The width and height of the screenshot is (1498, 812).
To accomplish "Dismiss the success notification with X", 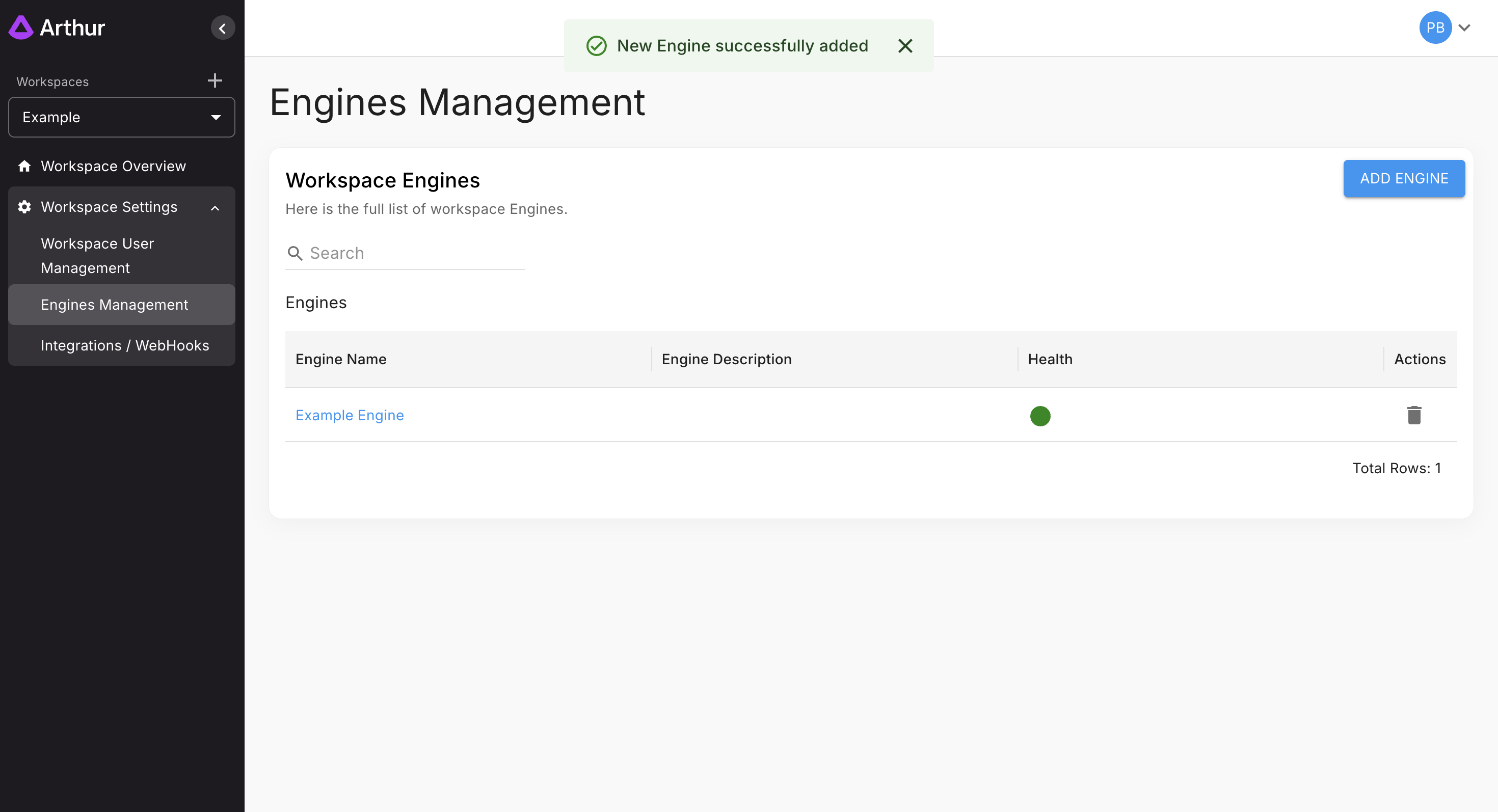I will [x=905, y=46].
